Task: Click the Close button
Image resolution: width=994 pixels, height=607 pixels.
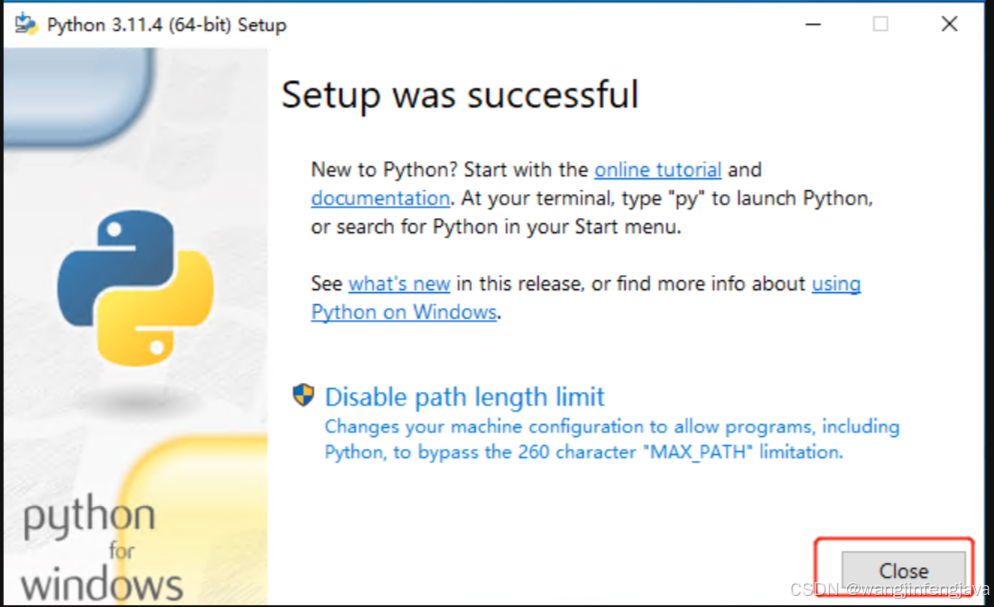Action: (903, 571)
